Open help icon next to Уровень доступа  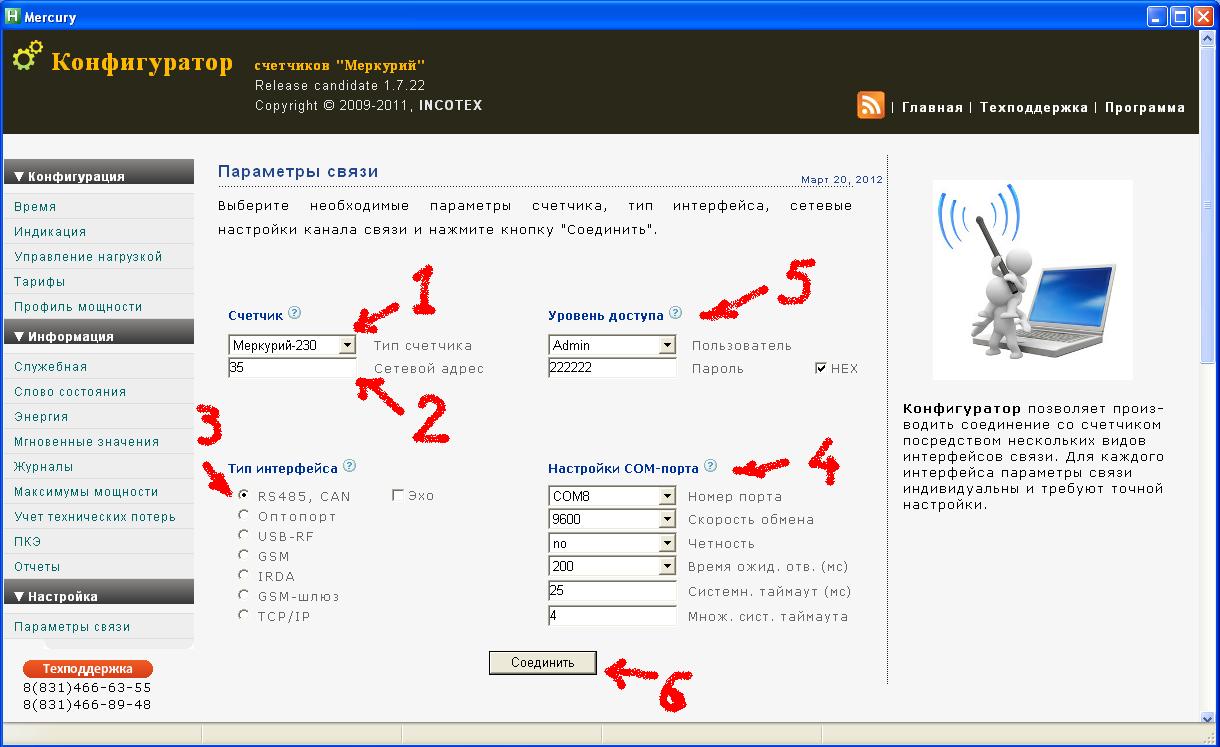click(675, 313)
